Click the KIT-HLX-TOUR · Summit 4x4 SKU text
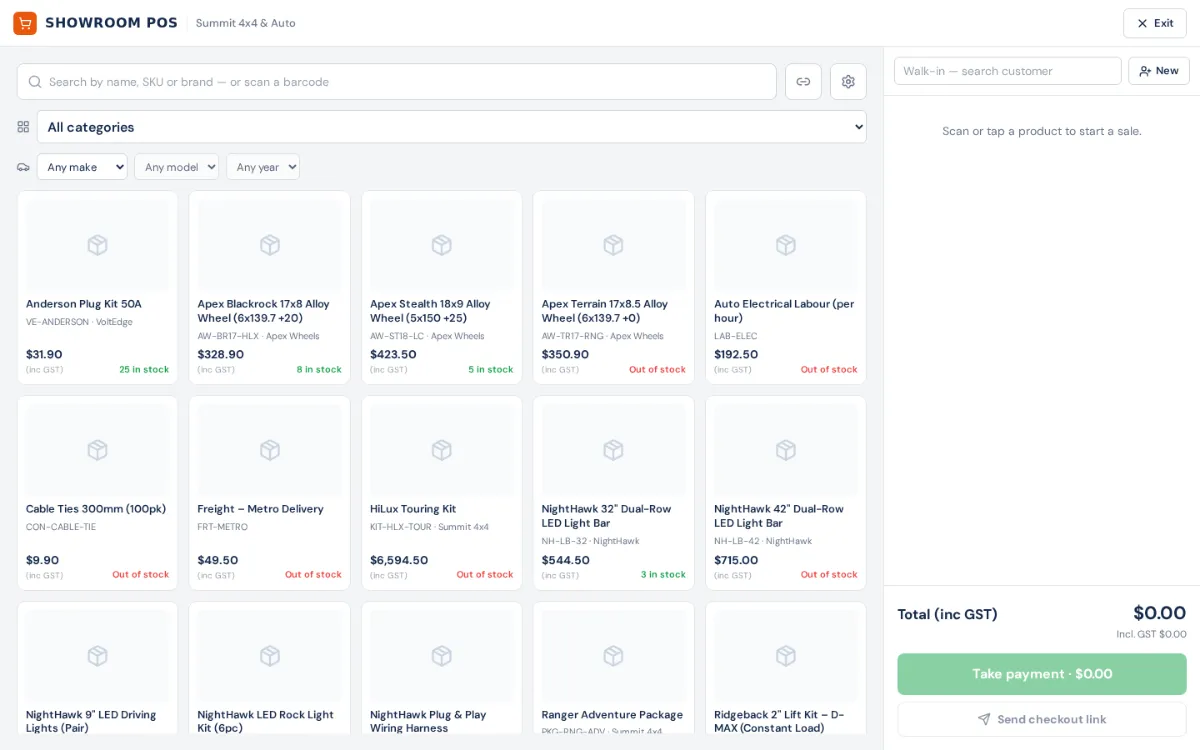Image resolution: width=1200 pixels, height=750 pixels. 429,527
